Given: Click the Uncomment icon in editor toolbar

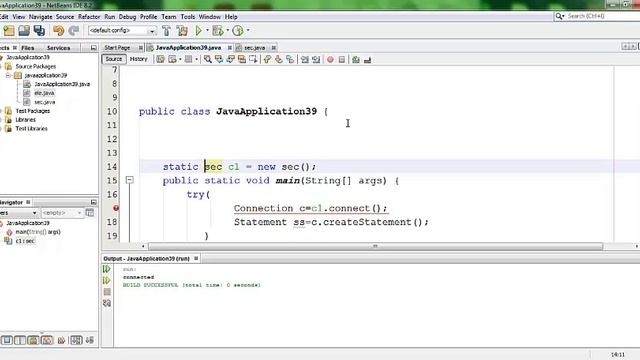Looking at the screenshot, I should pyautogui.click(x=367, y=60).
